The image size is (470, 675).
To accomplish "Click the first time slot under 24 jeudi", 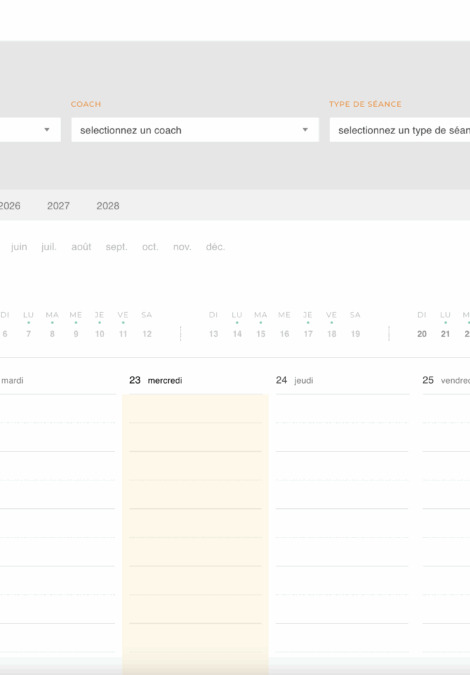I will 342,409.
